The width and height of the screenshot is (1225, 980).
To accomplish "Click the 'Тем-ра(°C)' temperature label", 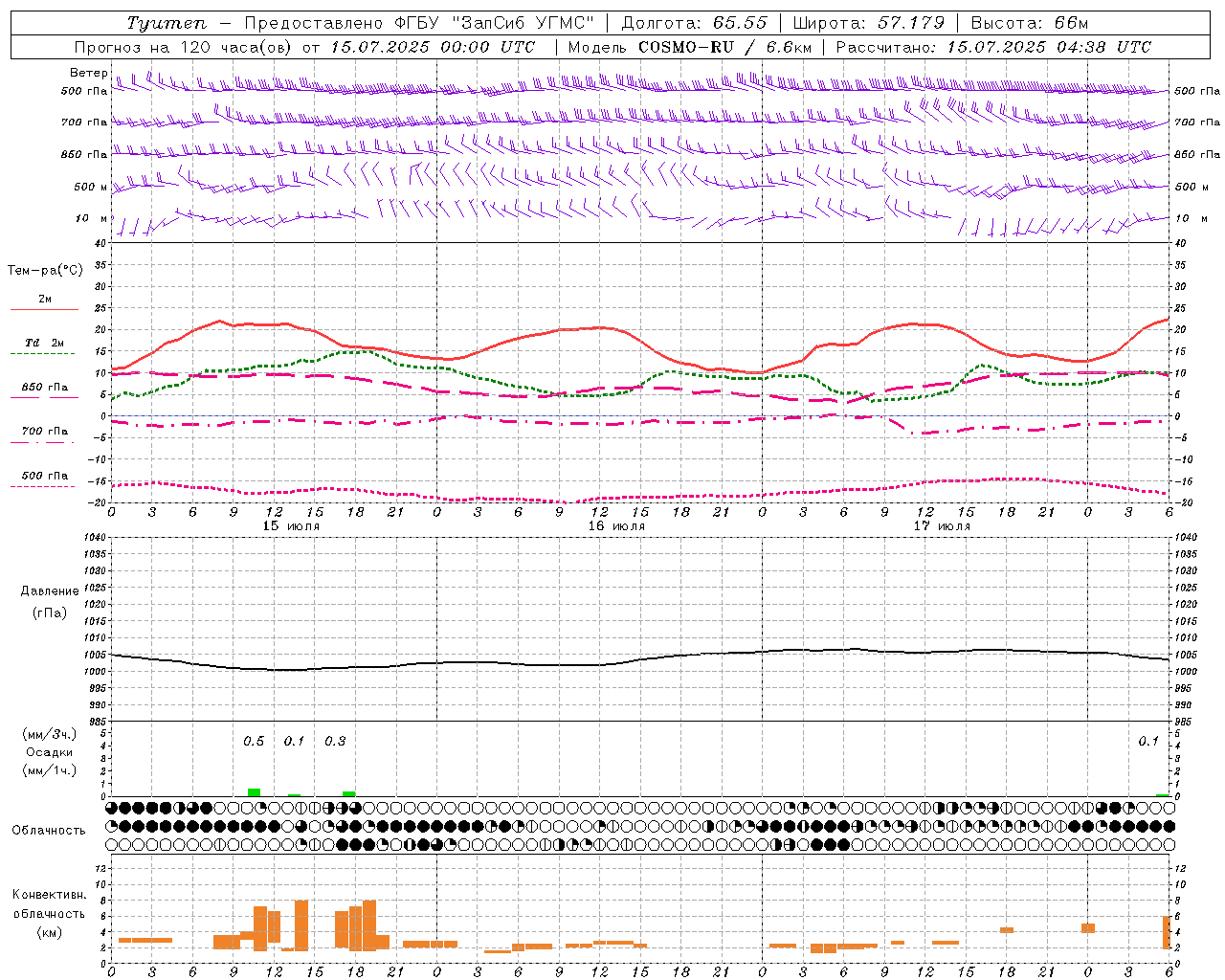I will 45,271.
